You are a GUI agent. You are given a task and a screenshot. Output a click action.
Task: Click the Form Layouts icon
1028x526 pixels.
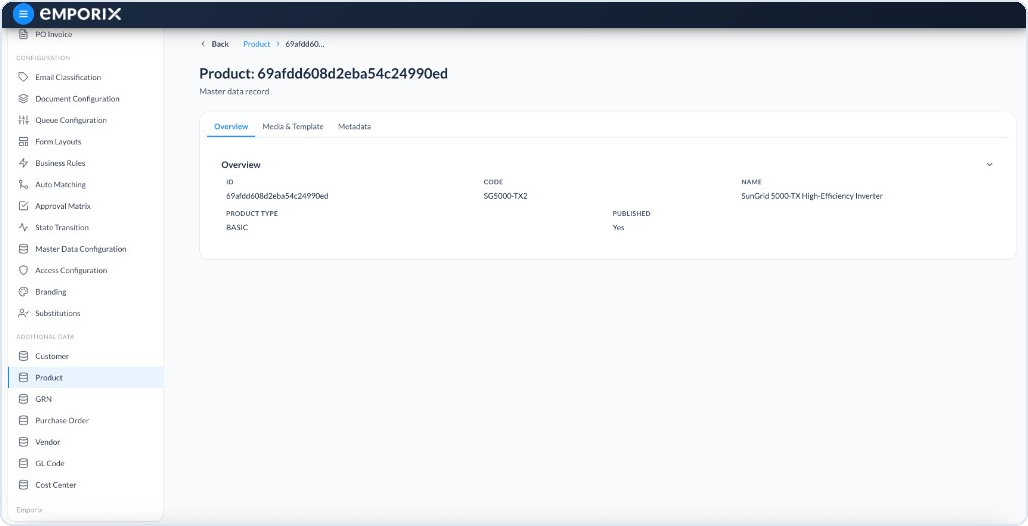[x=24, y=142]
